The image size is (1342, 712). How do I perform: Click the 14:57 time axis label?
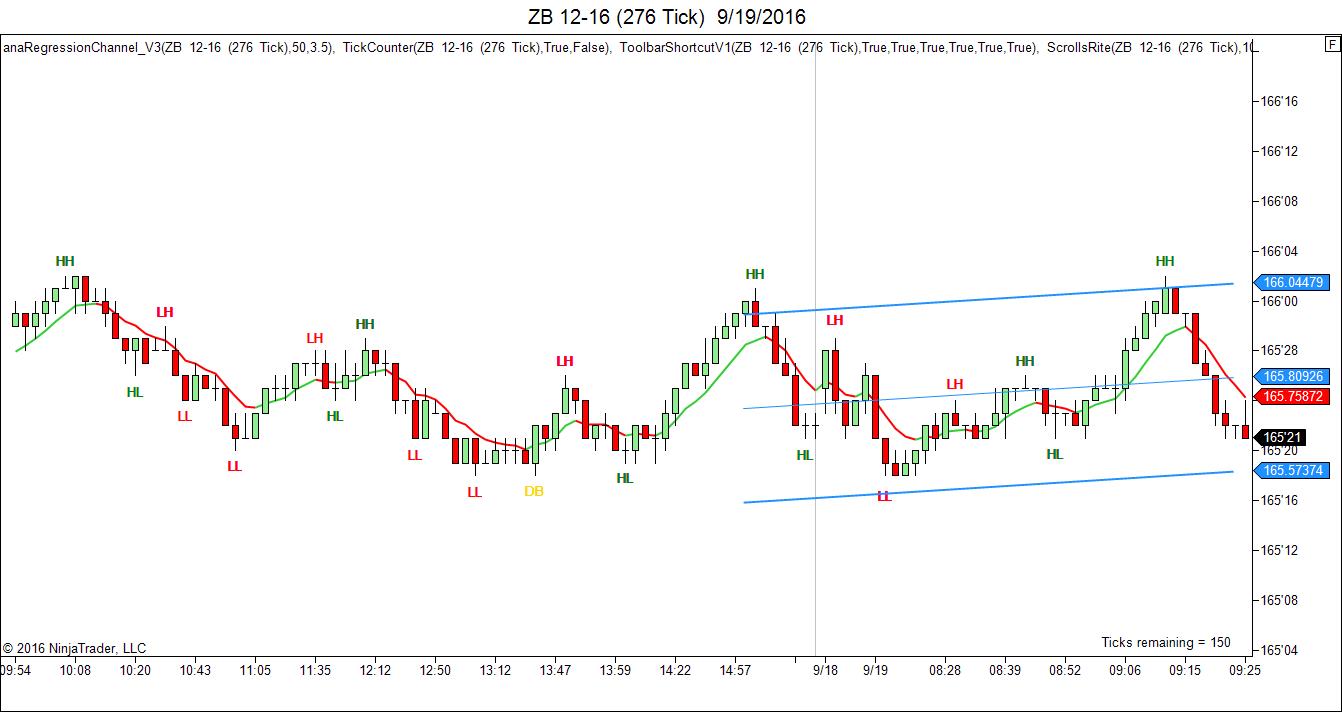pos(735,670)
